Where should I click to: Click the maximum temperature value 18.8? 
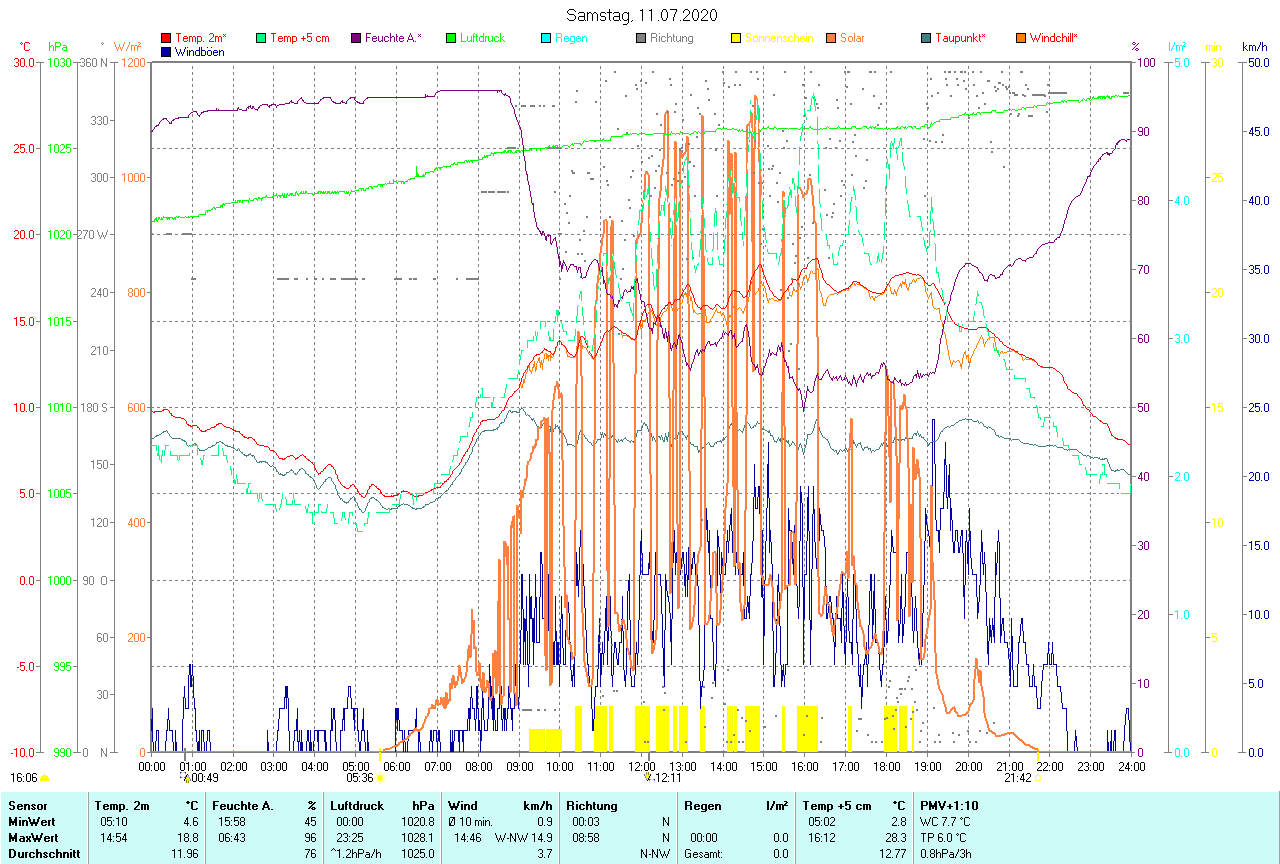point(189,838)
